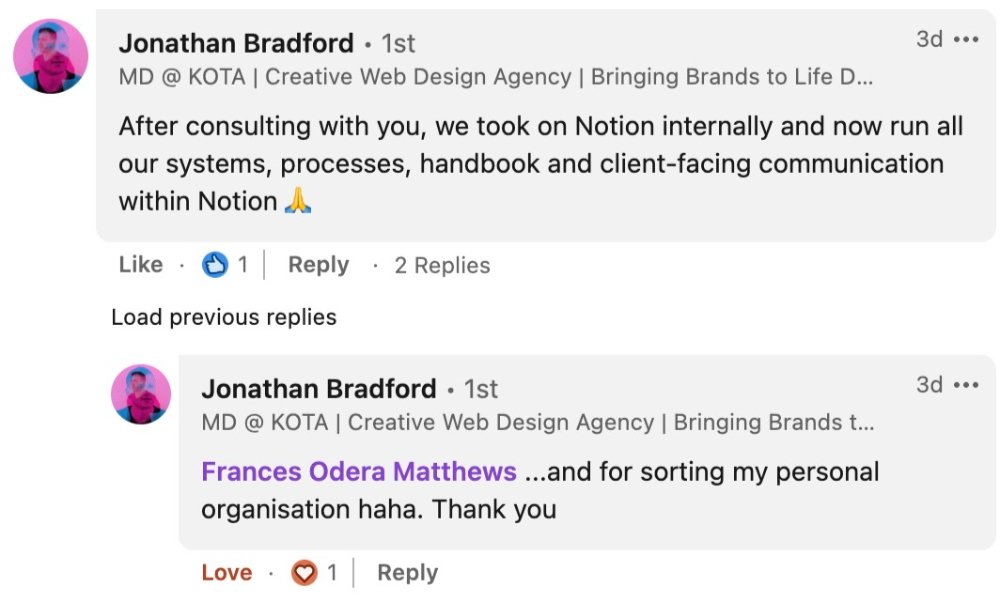Click the red heart reaction icon
Screen dimensions: 1000x602
click(304, 573)
